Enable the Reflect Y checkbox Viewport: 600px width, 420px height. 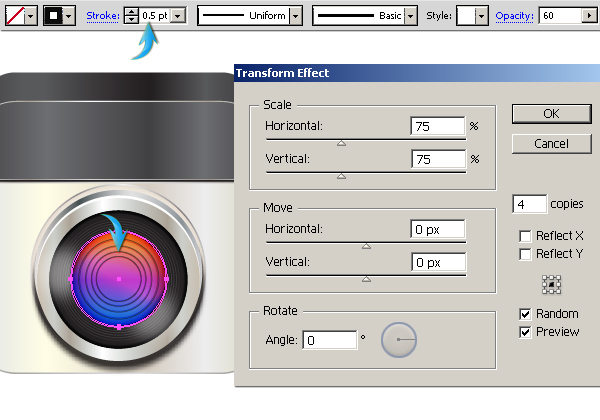click(525, 254)
